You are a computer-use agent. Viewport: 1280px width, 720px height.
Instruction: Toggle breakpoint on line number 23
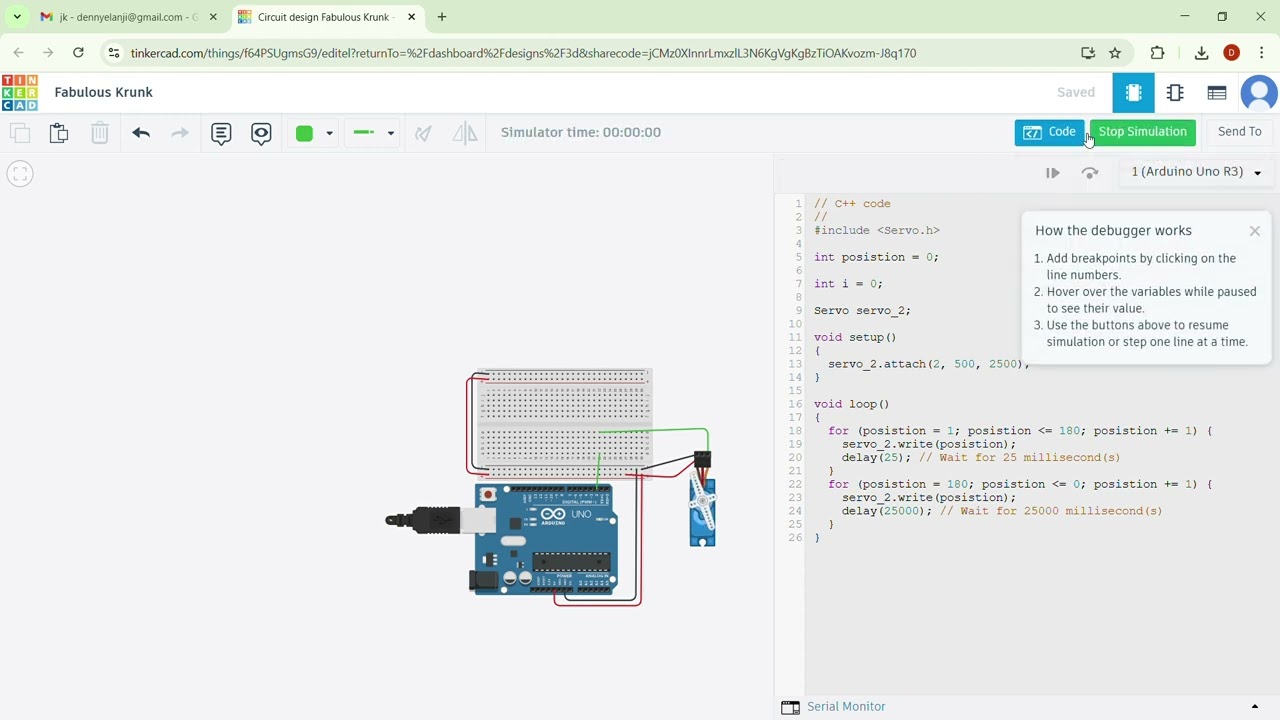tap(795, 497)
